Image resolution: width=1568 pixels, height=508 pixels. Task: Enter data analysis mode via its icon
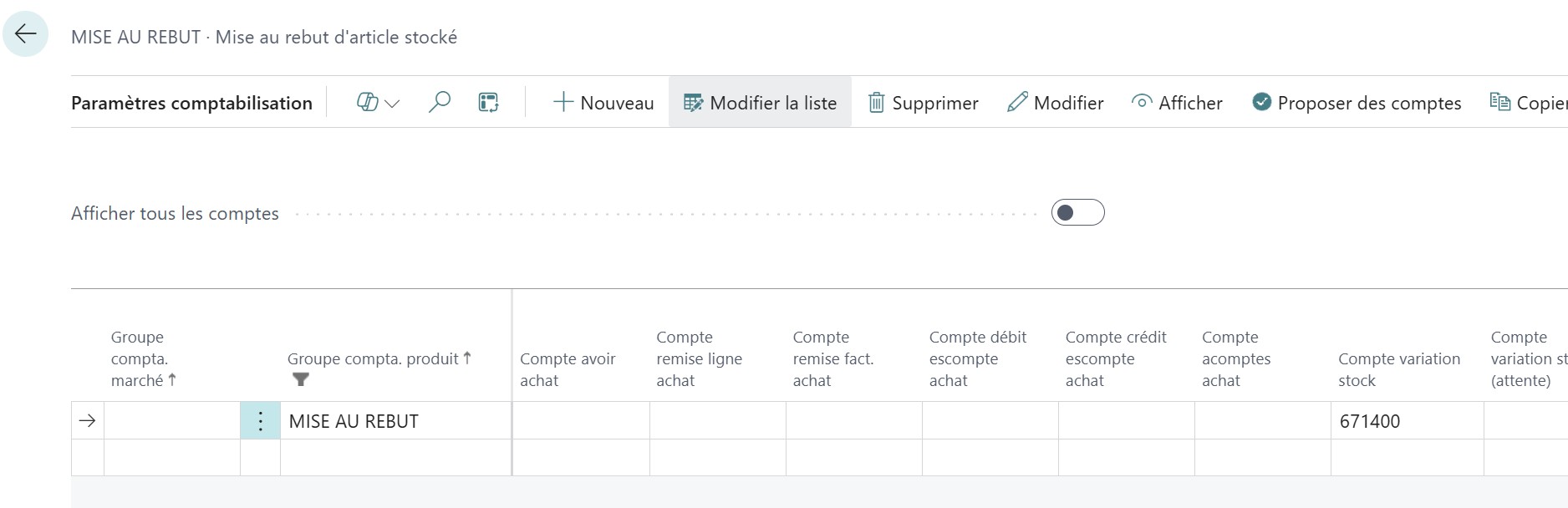(x=487, y=102)
